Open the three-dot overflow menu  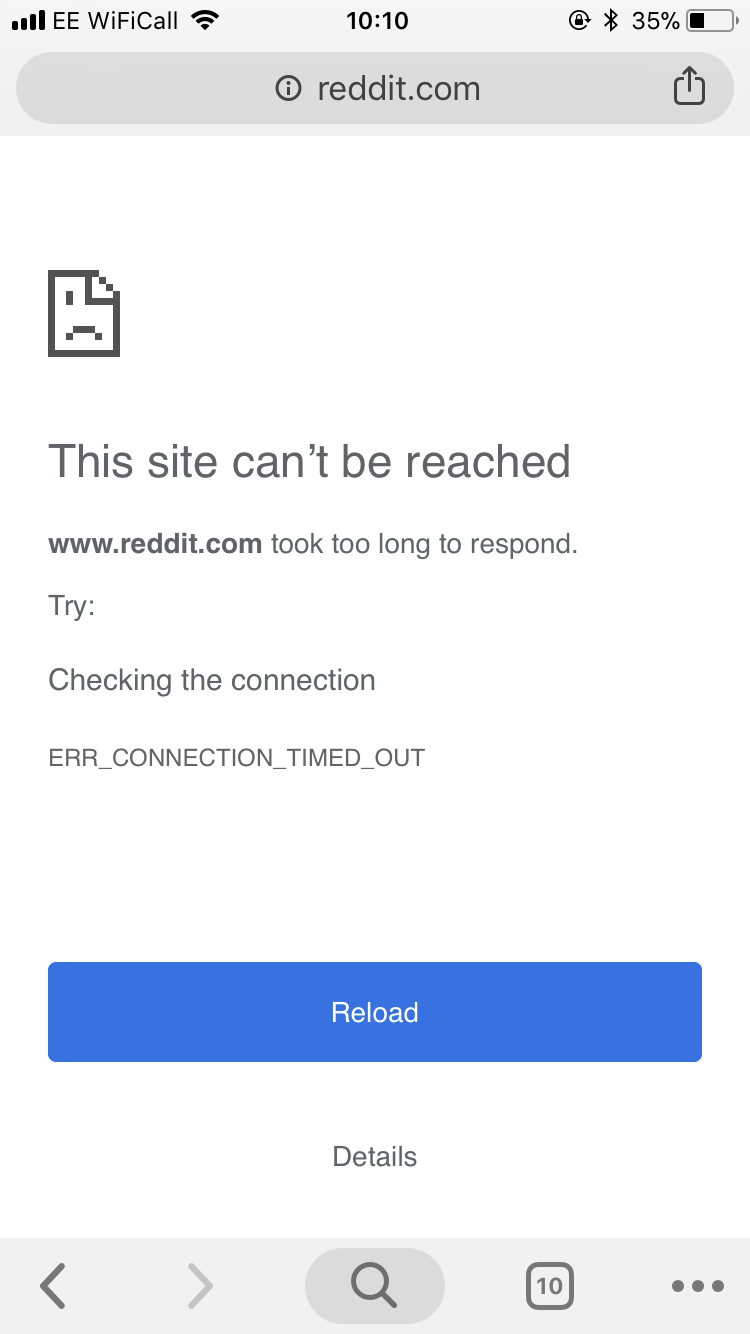697,1286
